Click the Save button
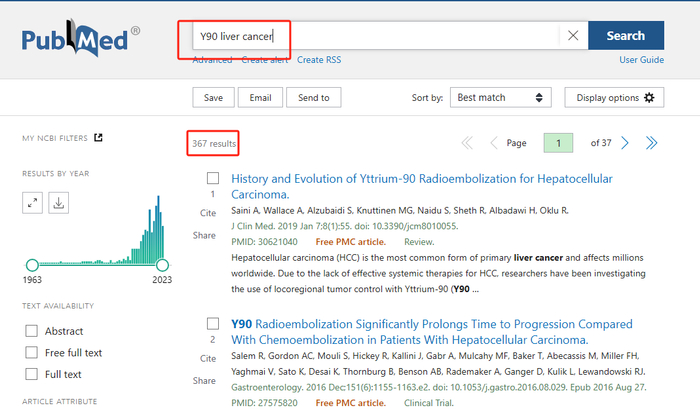Viewport: 700px width, 412px height. [x=213, y=97]
